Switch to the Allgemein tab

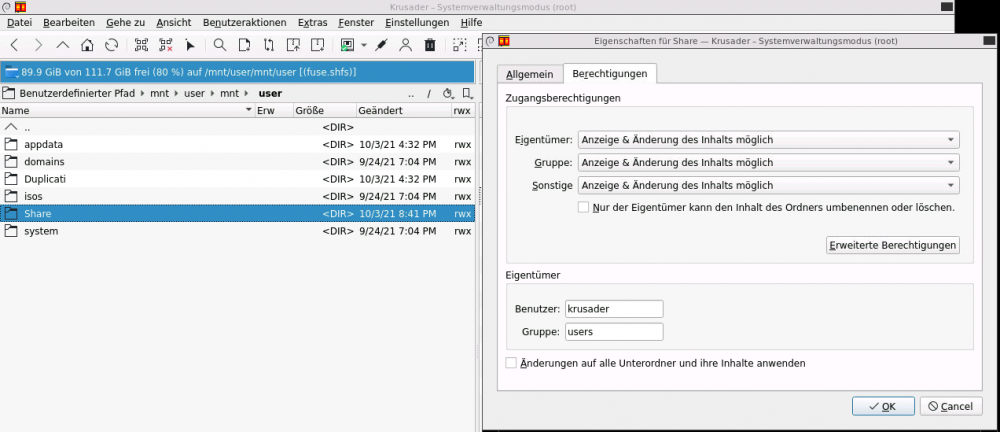tap(529, 74)
